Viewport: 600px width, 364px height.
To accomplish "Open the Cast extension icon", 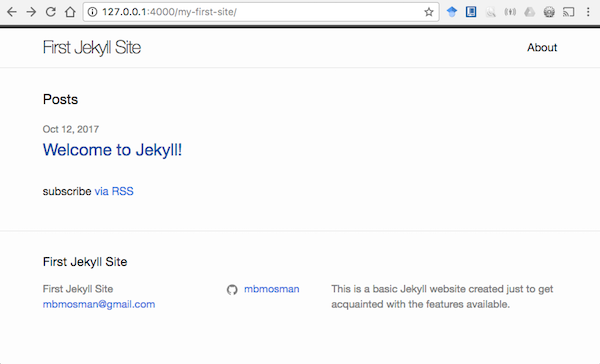I will 569,12.
